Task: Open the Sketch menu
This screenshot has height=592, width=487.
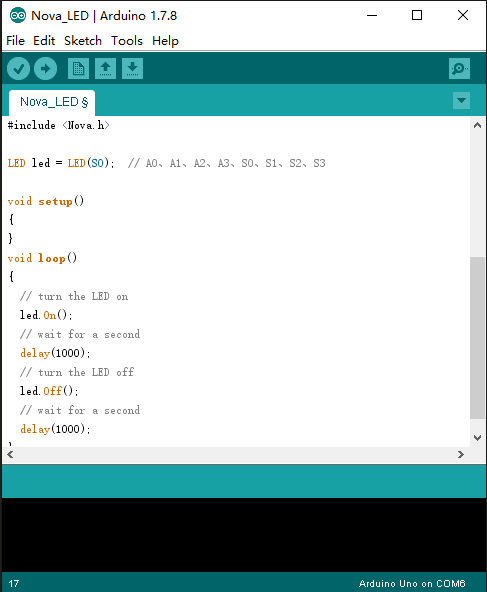Action: point(83,40)
